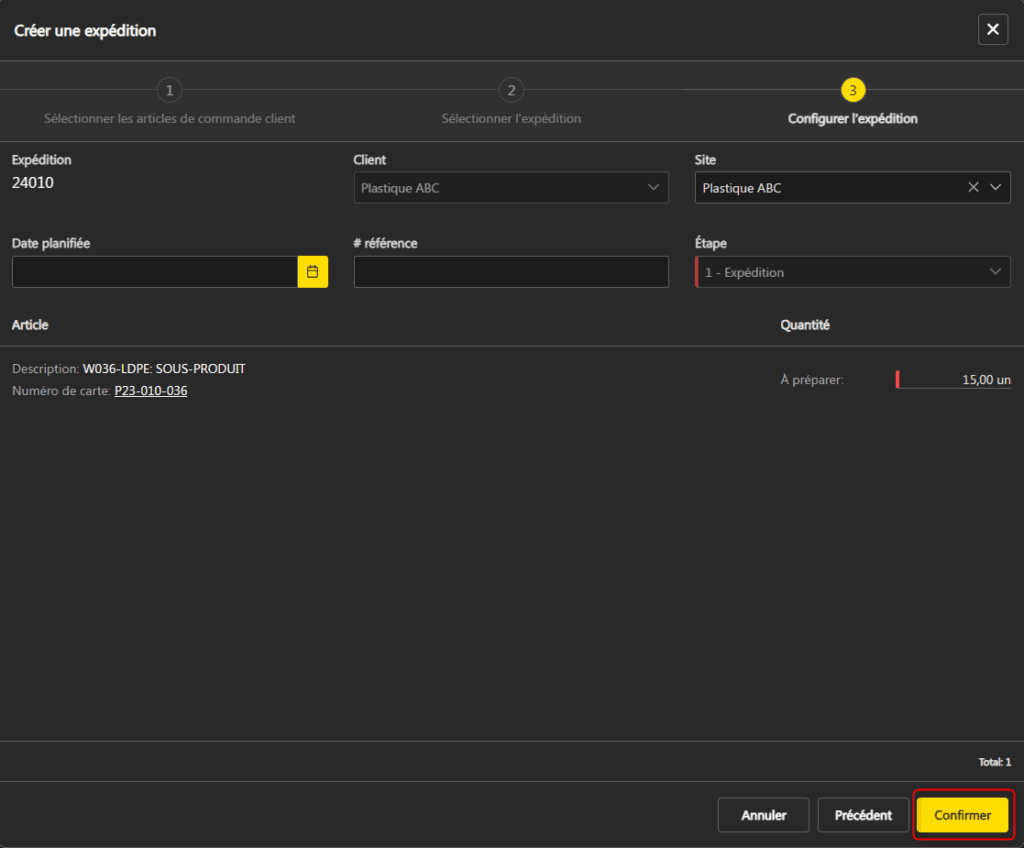Clear the Site selection with X icon
The width and height of the screenshot is (1024, 848).
pyautogui.click(x=973, y=188)
